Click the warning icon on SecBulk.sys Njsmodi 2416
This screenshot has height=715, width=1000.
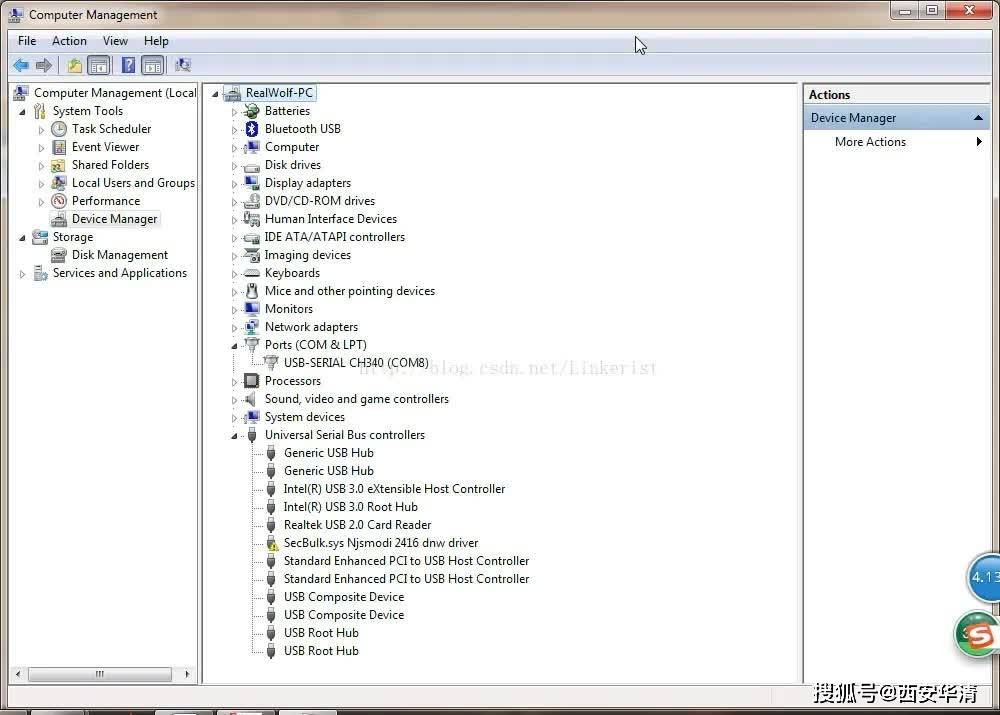click(x=271, y=542)
